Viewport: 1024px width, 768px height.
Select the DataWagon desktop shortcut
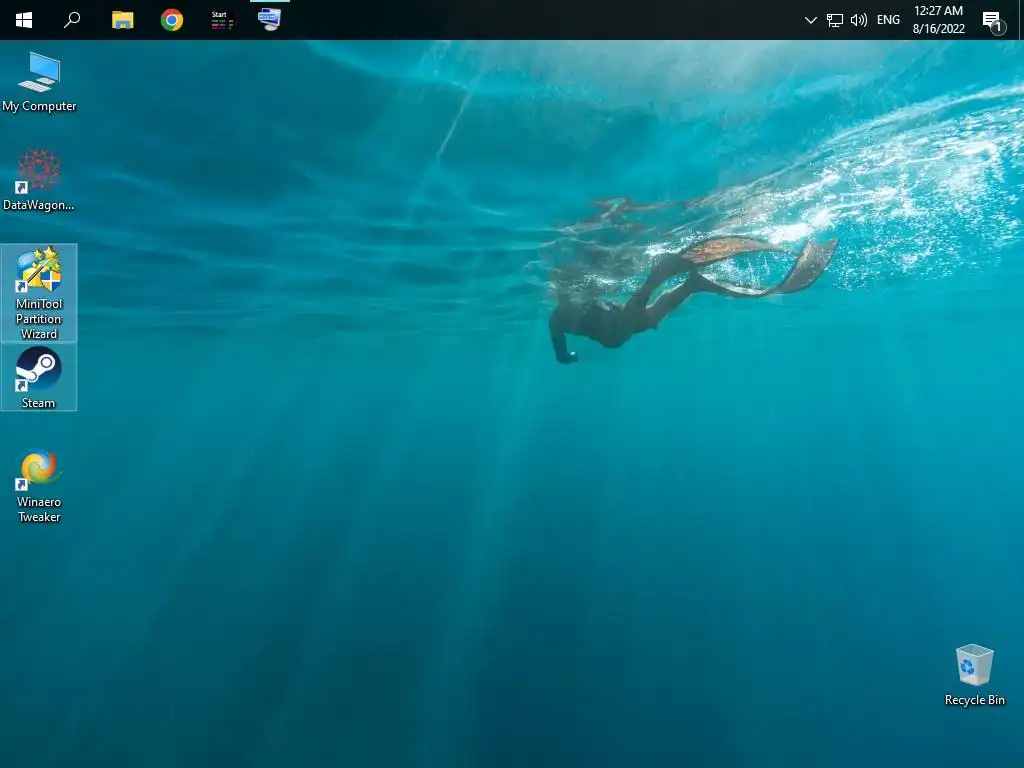click(39, 180)
